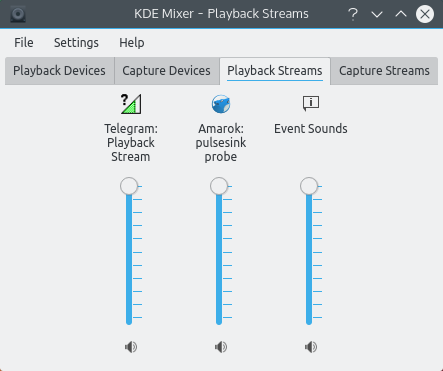The width and height of the screenshot is (443, 371).
Task: Mute the Amarok pulsesink probe stream
Action: point(221,347)
